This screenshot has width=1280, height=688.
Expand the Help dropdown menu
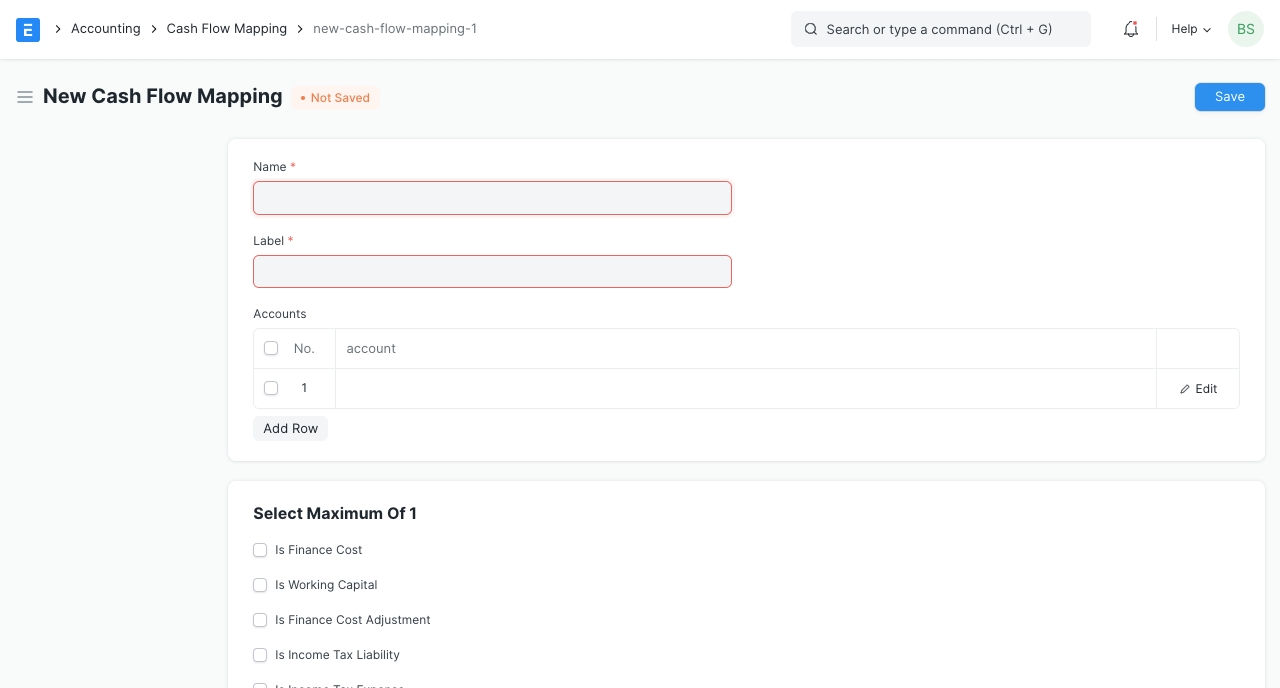click(x=1190, y=29)
